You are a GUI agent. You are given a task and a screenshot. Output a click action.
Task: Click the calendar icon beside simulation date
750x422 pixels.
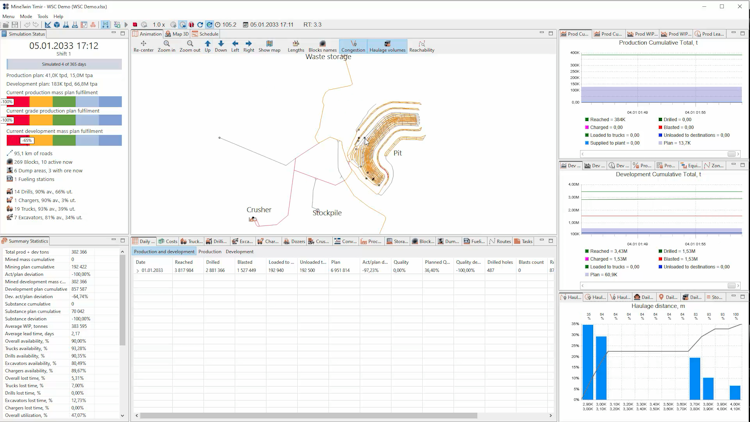point(245,24)
